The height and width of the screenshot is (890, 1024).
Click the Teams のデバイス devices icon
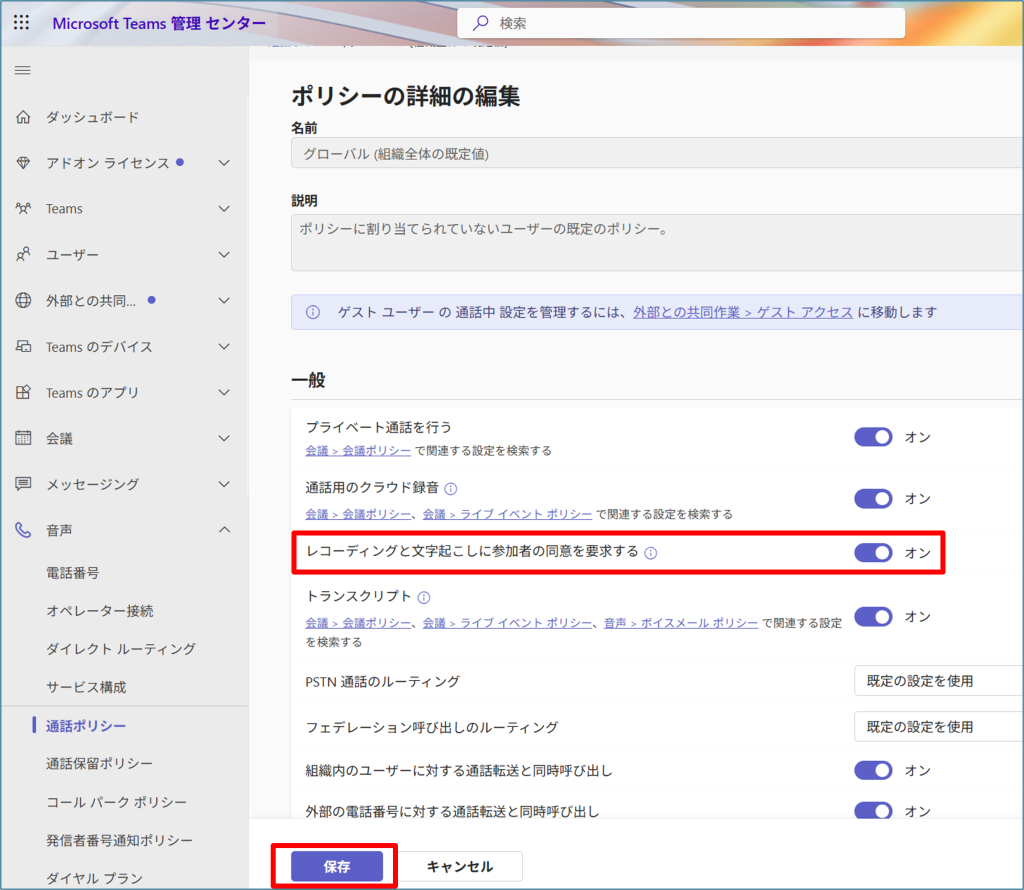[x=23, y=347]
